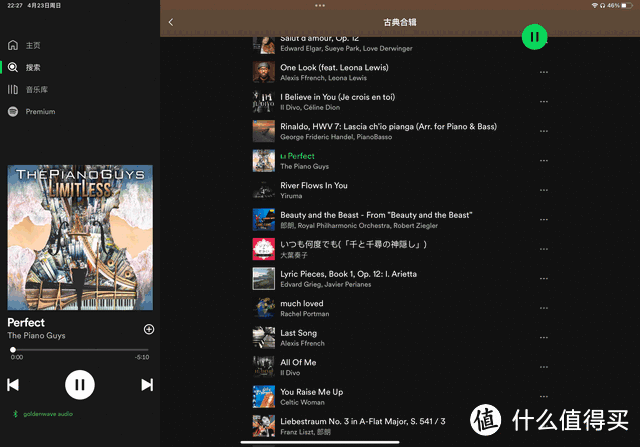Play Last Song by Alexis Ffrench
640x447 pixels.
[x=400, y=338]
